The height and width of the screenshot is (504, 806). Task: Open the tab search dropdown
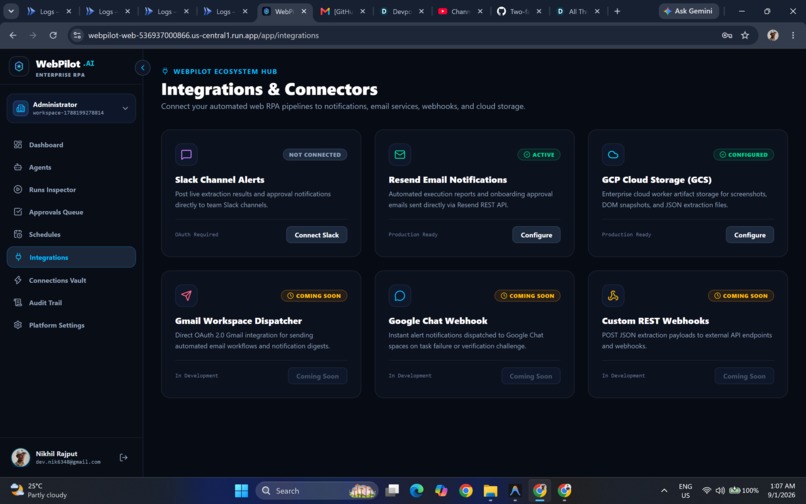point(11,11)
